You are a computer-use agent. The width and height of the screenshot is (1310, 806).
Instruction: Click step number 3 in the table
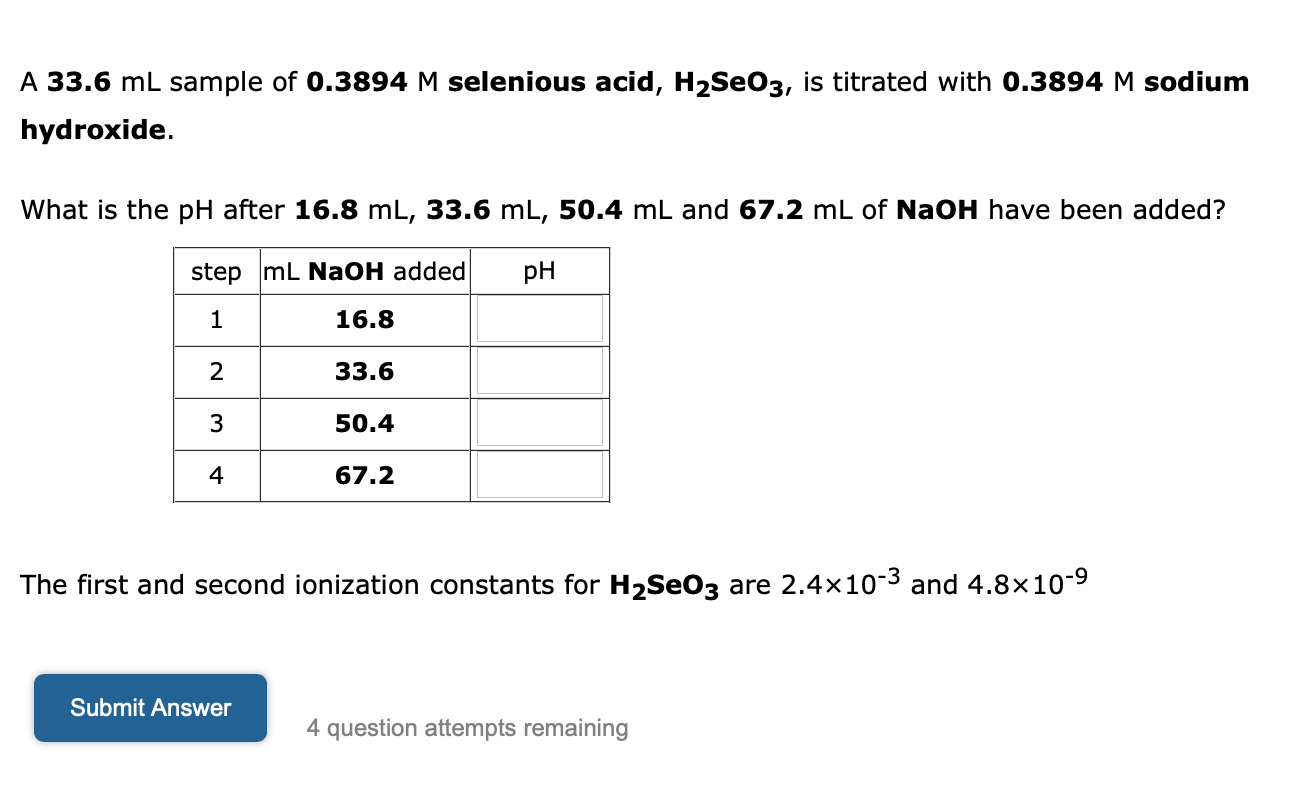(x=216, y=423)
